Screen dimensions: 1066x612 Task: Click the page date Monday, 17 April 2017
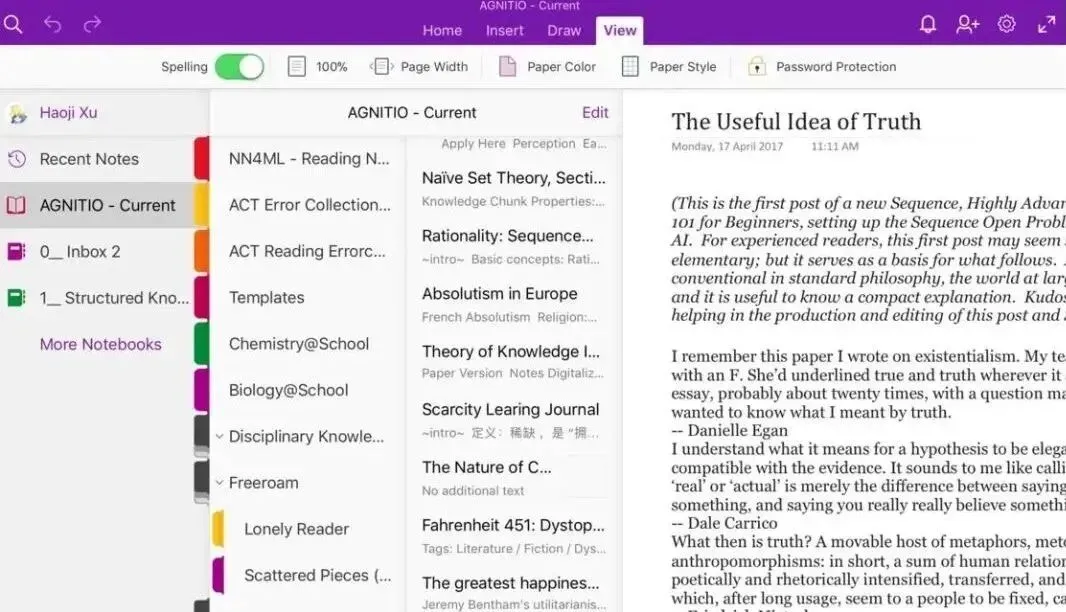(x=727, y=146)
